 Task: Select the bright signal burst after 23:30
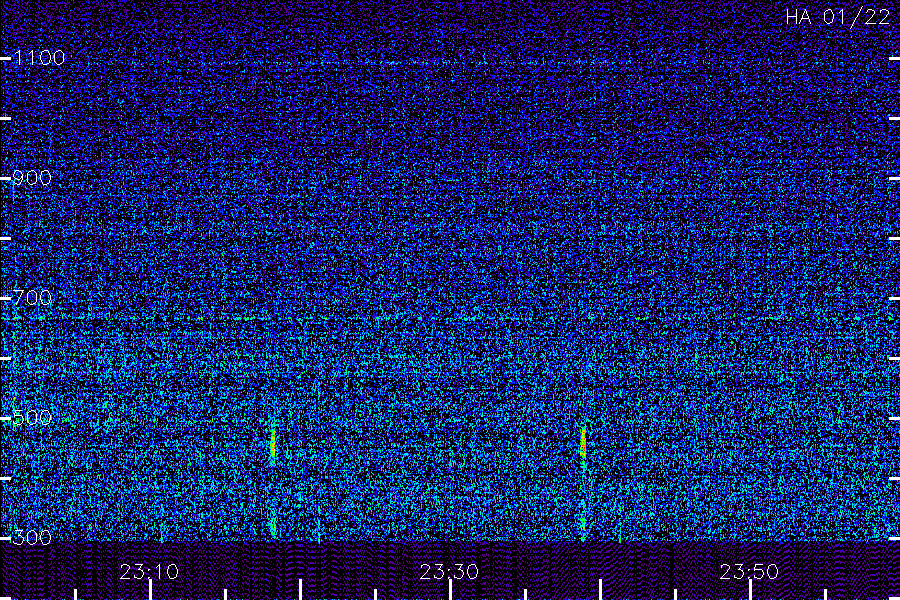583,444
